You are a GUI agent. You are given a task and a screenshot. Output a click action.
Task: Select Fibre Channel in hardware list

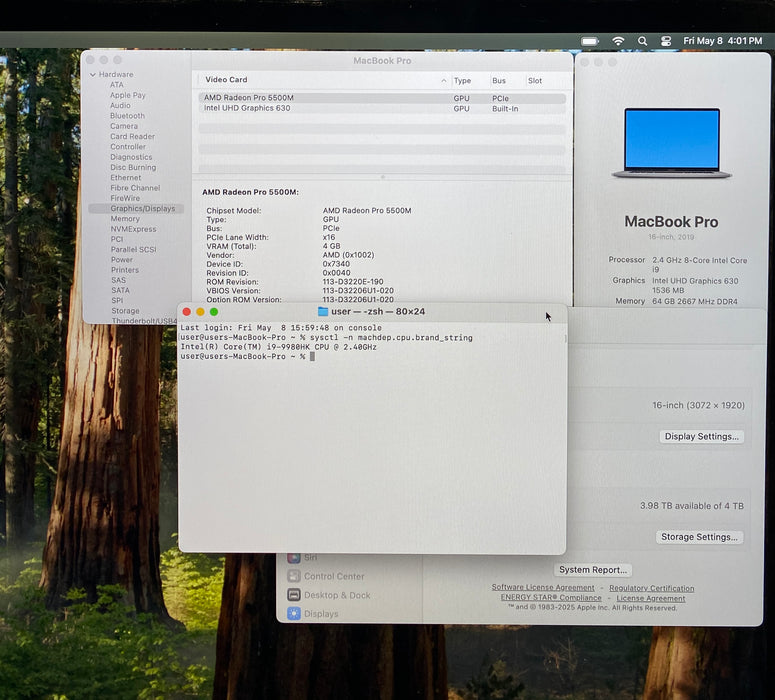coord(135,188)
